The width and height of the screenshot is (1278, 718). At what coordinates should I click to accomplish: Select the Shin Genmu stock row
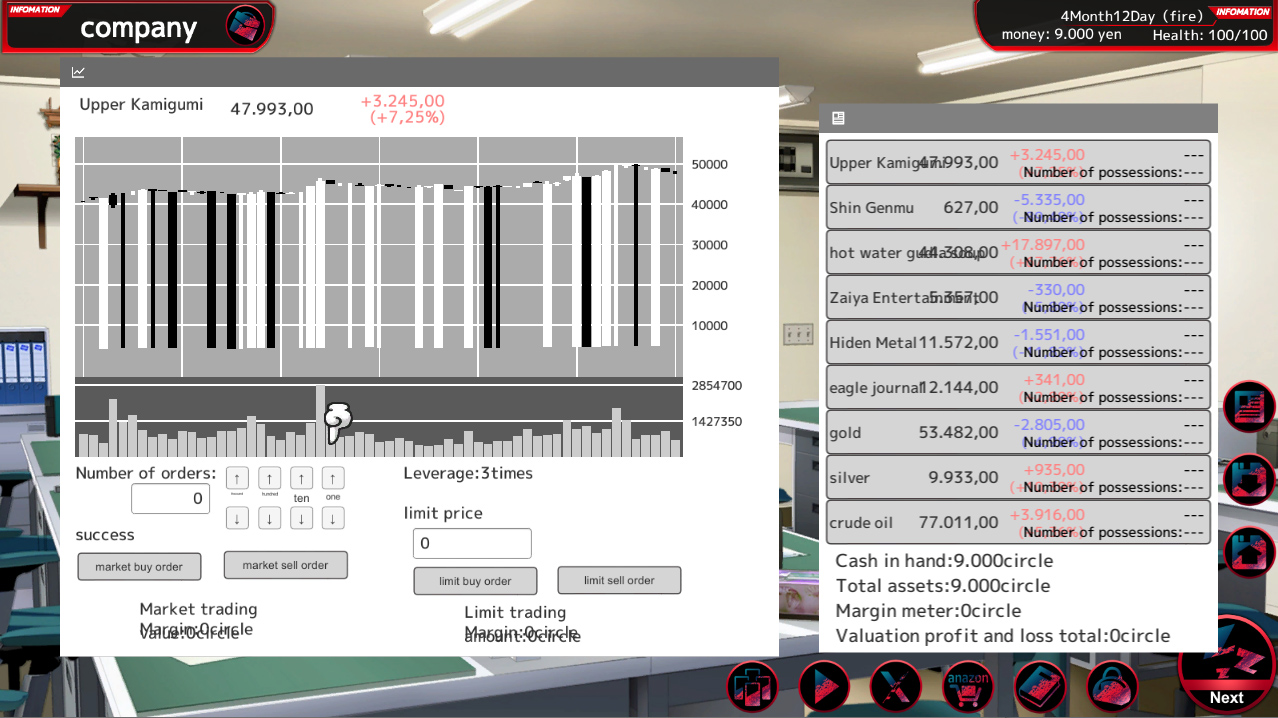tap(1018, 207)
